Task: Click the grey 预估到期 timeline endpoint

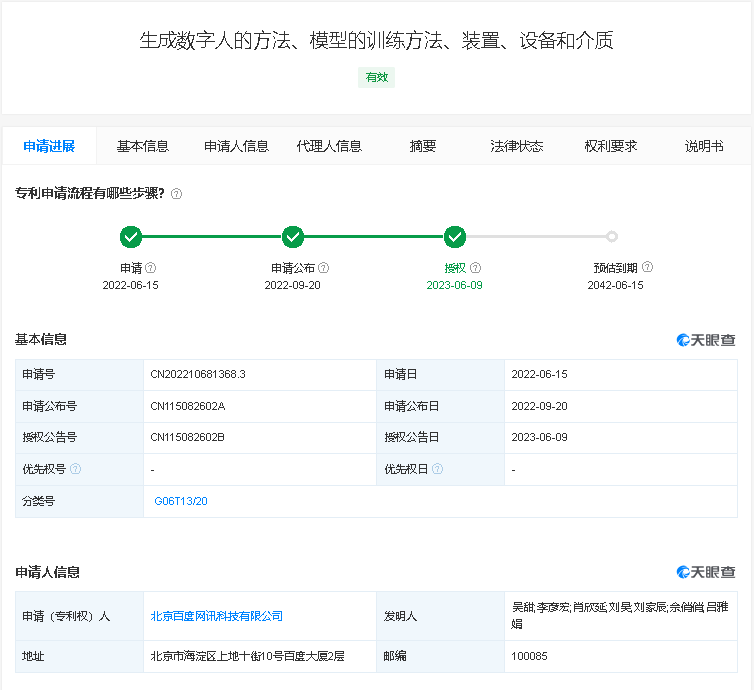Action: (612, 237)
